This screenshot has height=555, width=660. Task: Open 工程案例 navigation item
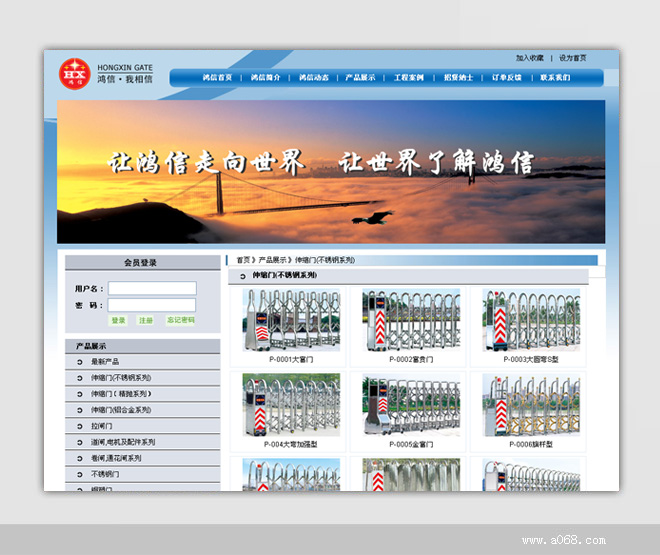tap(409, 77)
